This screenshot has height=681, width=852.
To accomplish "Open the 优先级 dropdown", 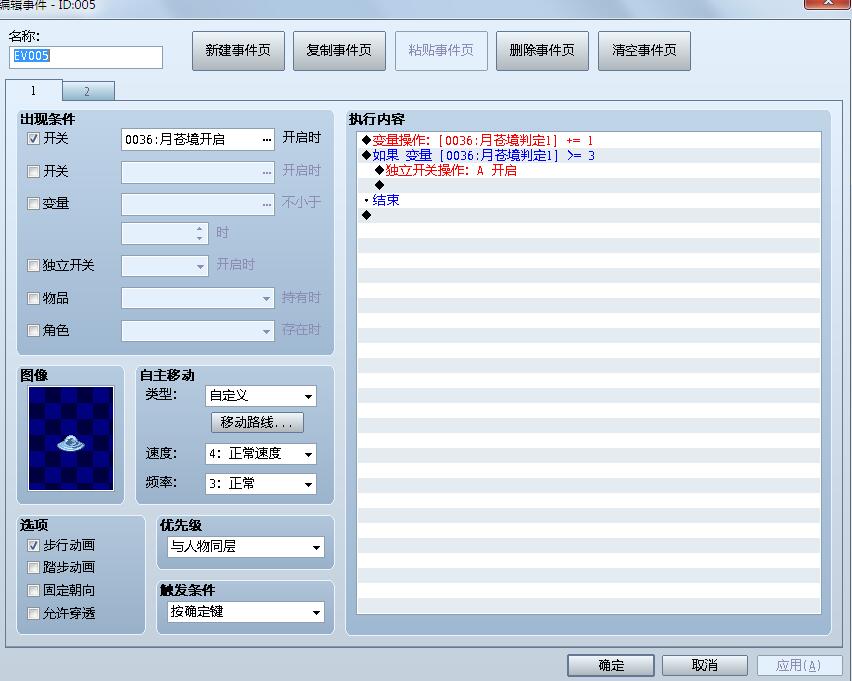I will coord(246,547).
